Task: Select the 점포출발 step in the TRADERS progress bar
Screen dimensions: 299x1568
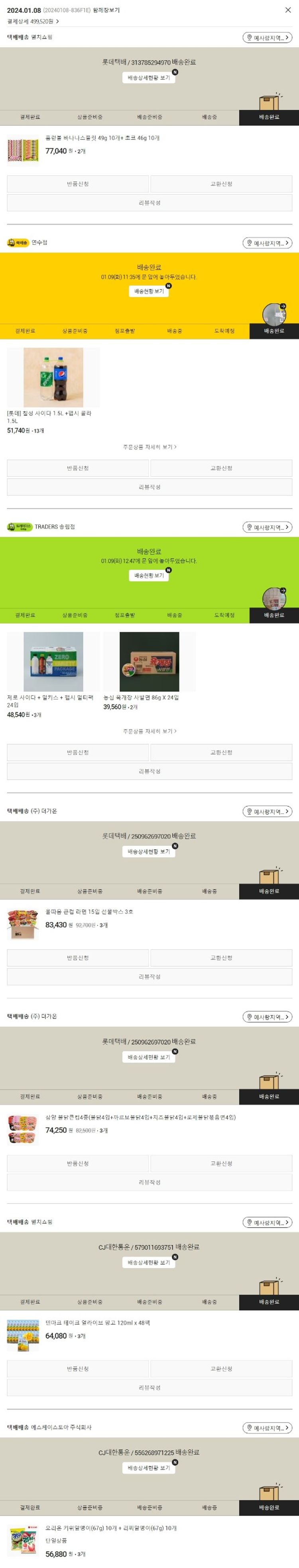Action: click(x=124, y=615)
